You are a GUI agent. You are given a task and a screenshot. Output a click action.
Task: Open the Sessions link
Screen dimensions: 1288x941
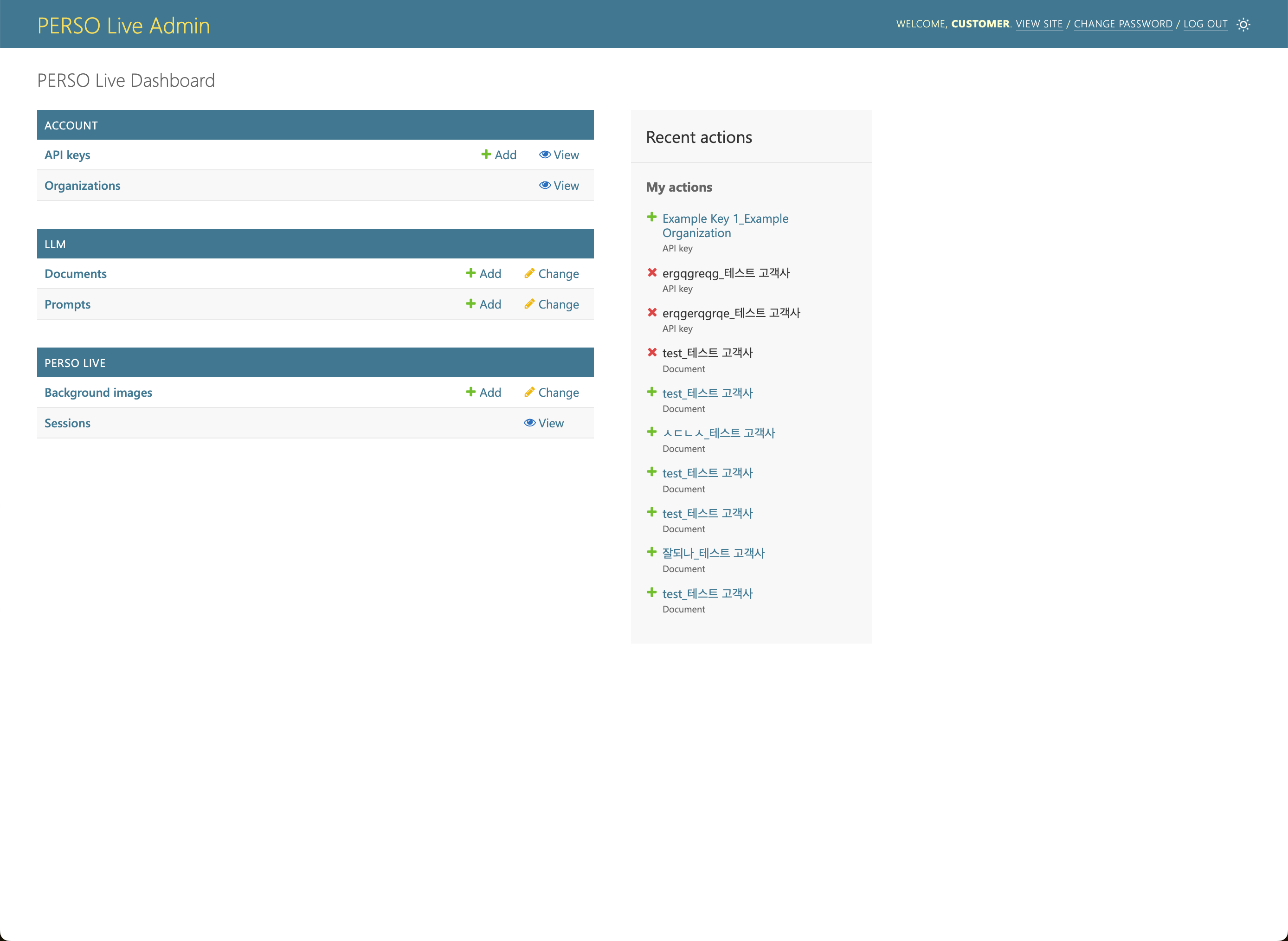(67, 423)
